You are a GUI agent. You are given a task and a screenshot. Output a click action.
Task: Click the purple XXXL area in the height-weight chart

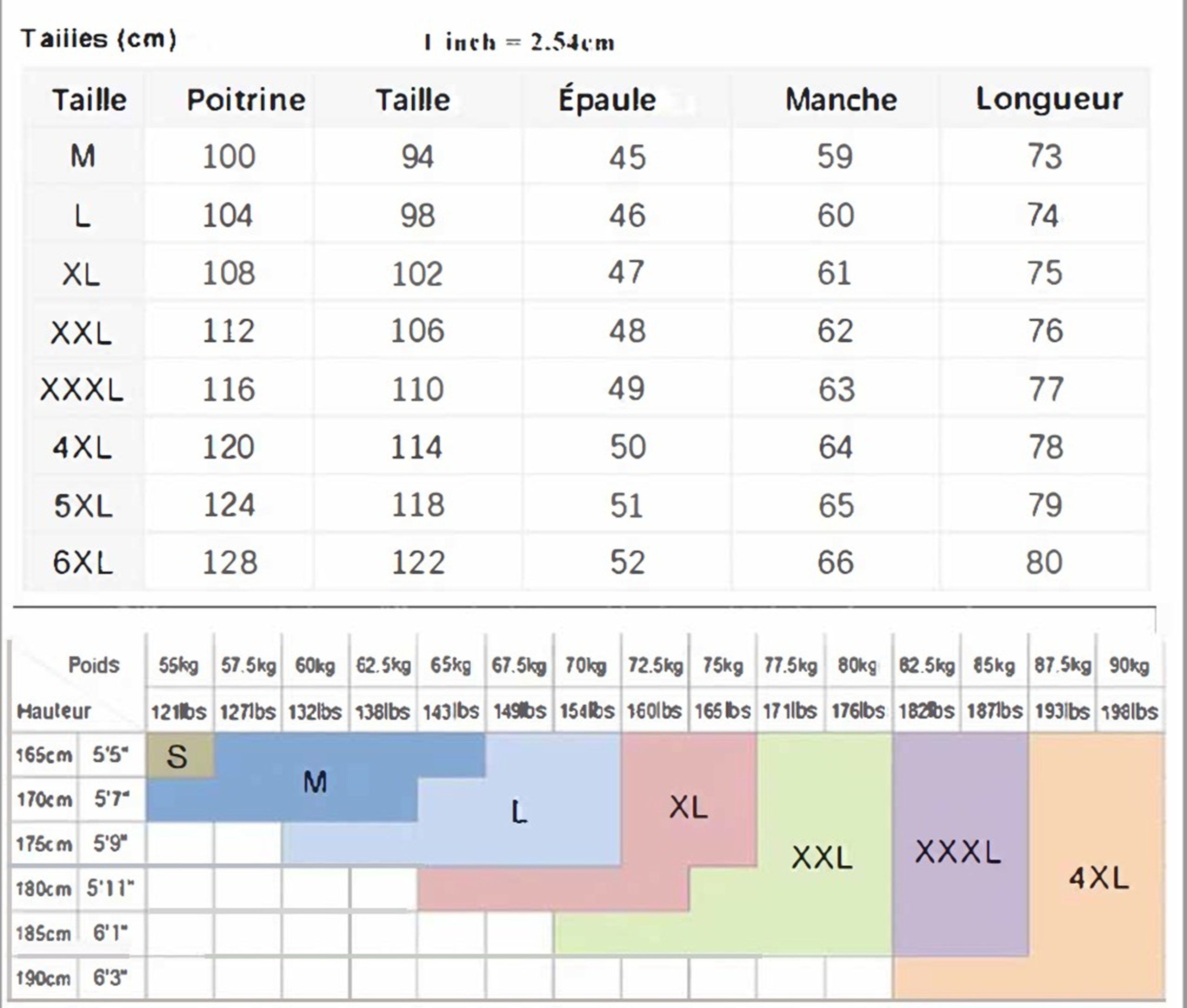(x=958, y=853)
